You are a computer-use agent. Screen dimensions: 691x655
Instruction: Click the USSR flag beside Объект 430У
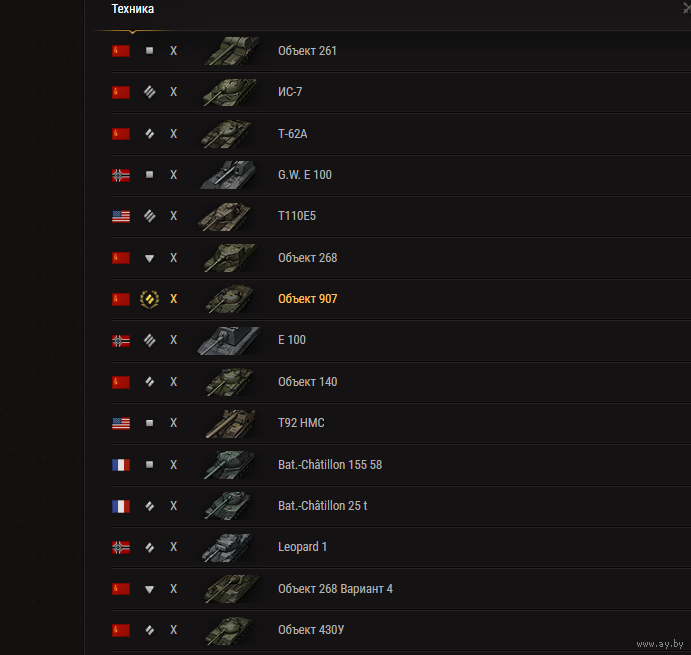click(x=121, y=631)
